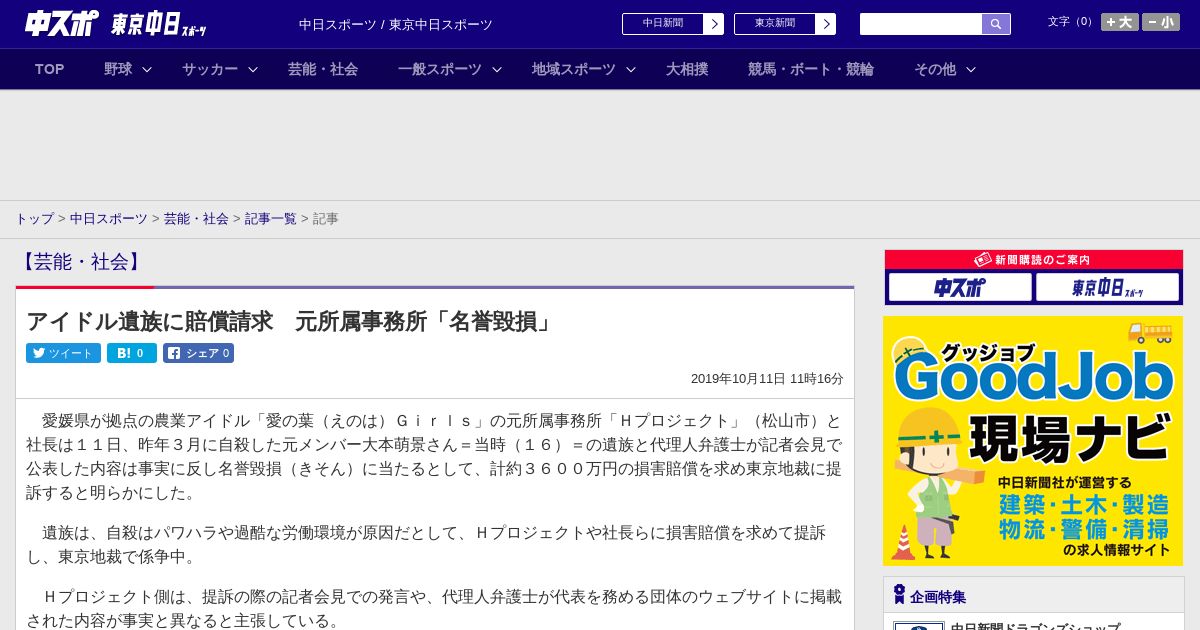Open the サッカー menu

[x=210, y=69]
